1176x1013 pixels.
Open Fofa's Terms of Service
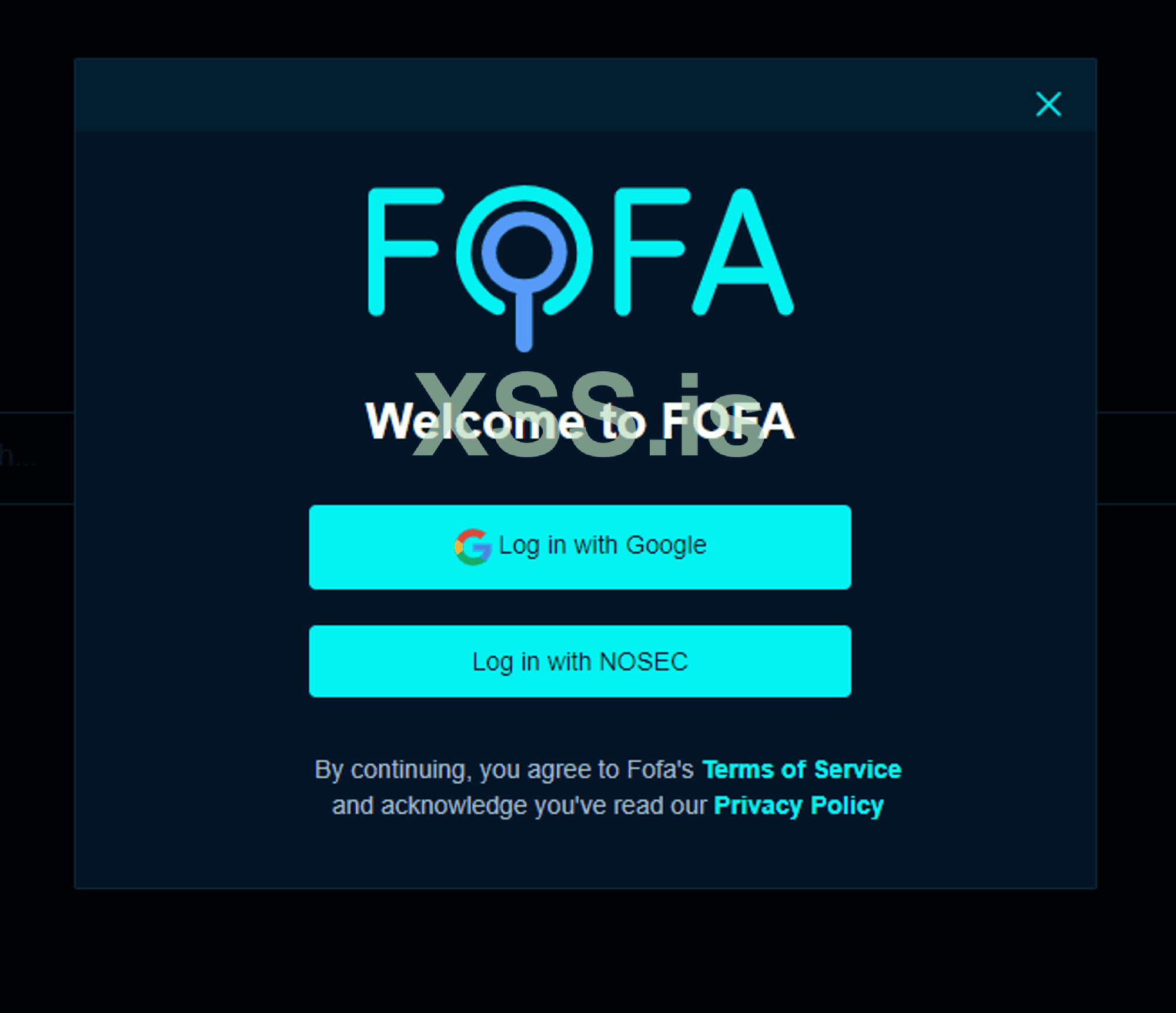801,769
